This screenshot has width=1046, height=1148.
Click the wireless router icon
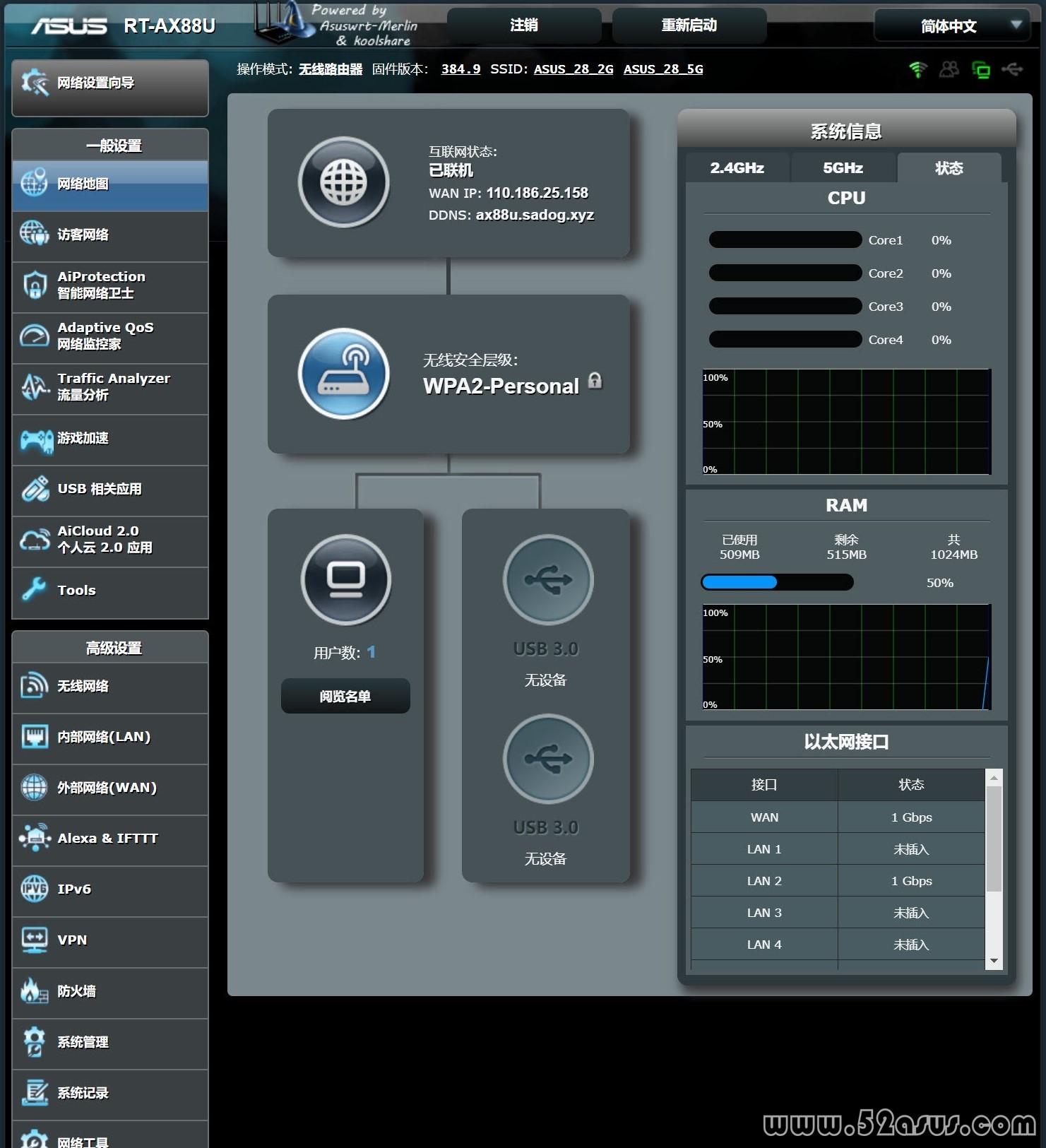click(344, 374)
